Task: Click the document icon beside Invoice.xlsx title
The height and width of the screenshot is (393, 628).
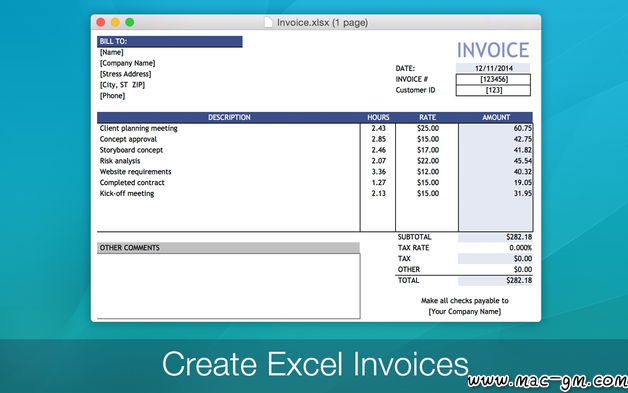Action: coord(268,22)
